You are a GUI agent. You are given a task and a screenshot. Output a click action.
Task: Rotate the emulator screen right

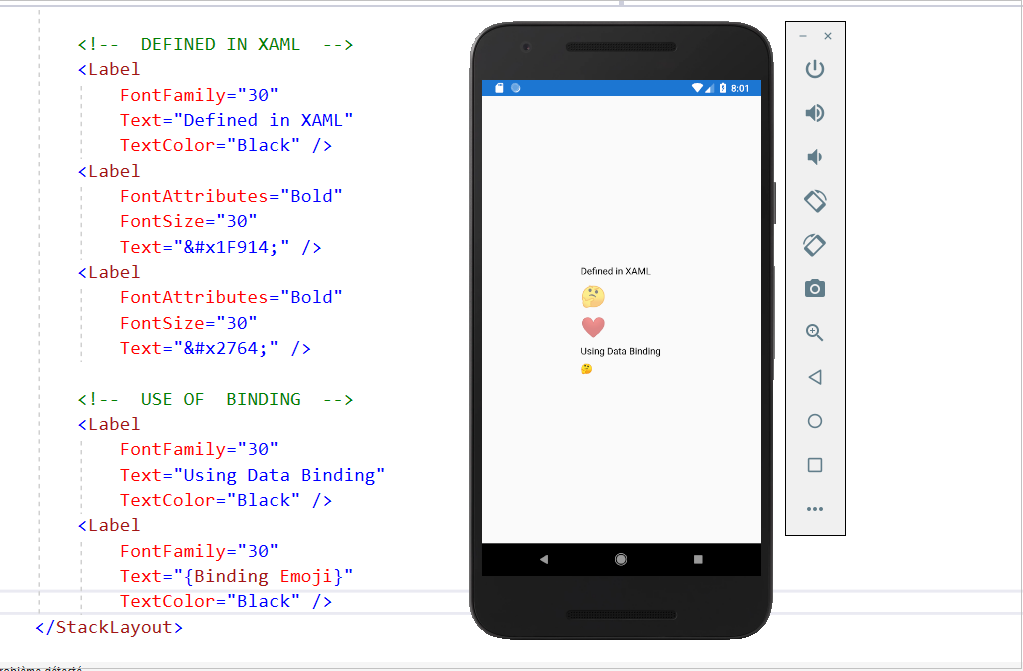pos(814,244)
